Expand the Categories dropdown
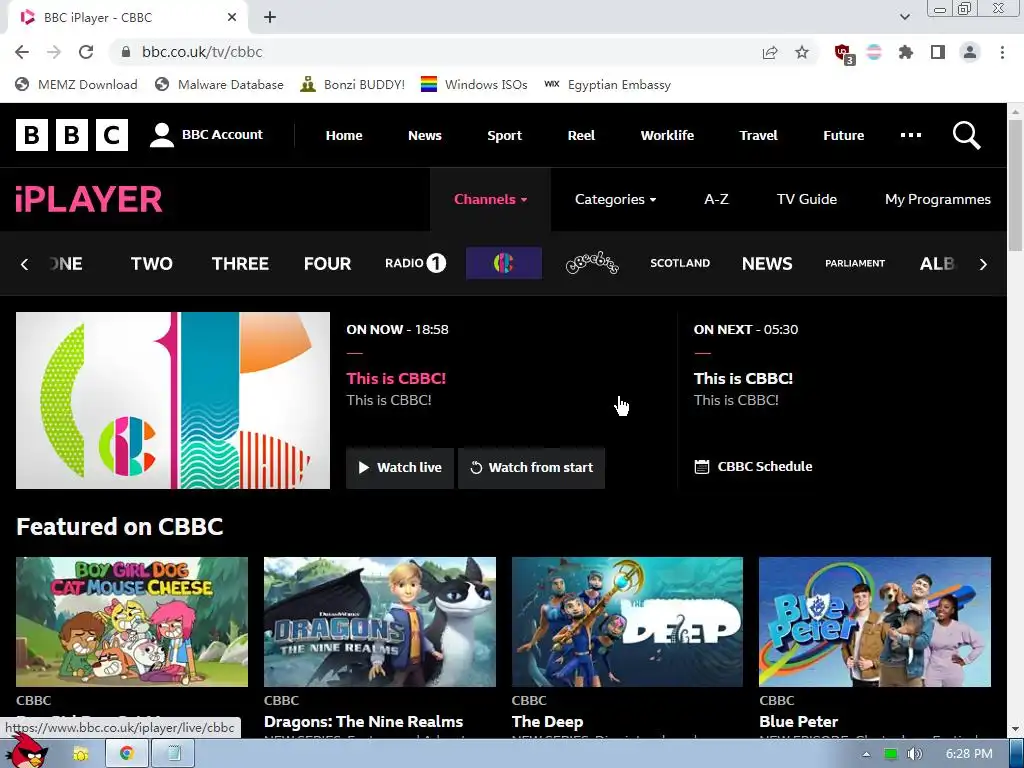This screenshot has width=1024, height=768. pyautogui.click(x=615, y=199)
